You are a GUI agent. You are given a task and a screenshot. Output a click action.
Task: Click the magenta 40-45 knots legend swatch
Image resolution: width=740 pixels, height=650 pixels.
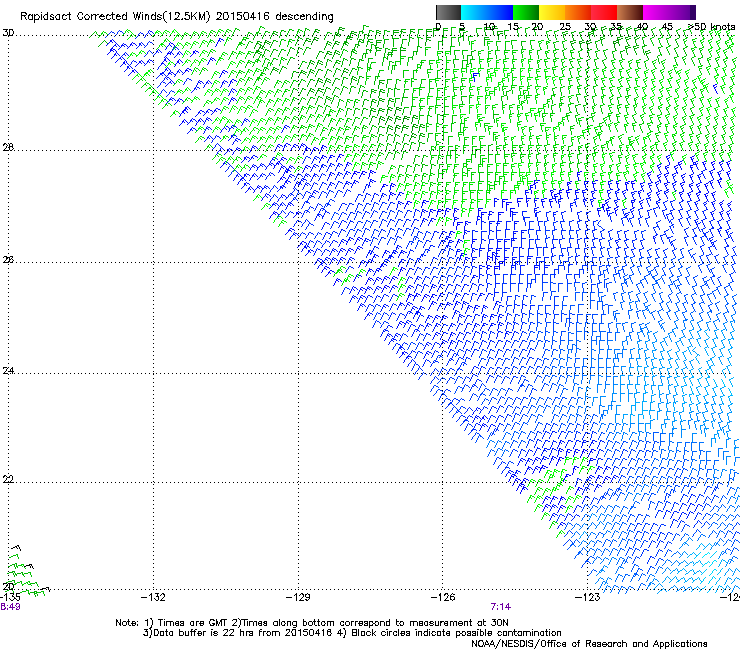click(x=656, y=12)
